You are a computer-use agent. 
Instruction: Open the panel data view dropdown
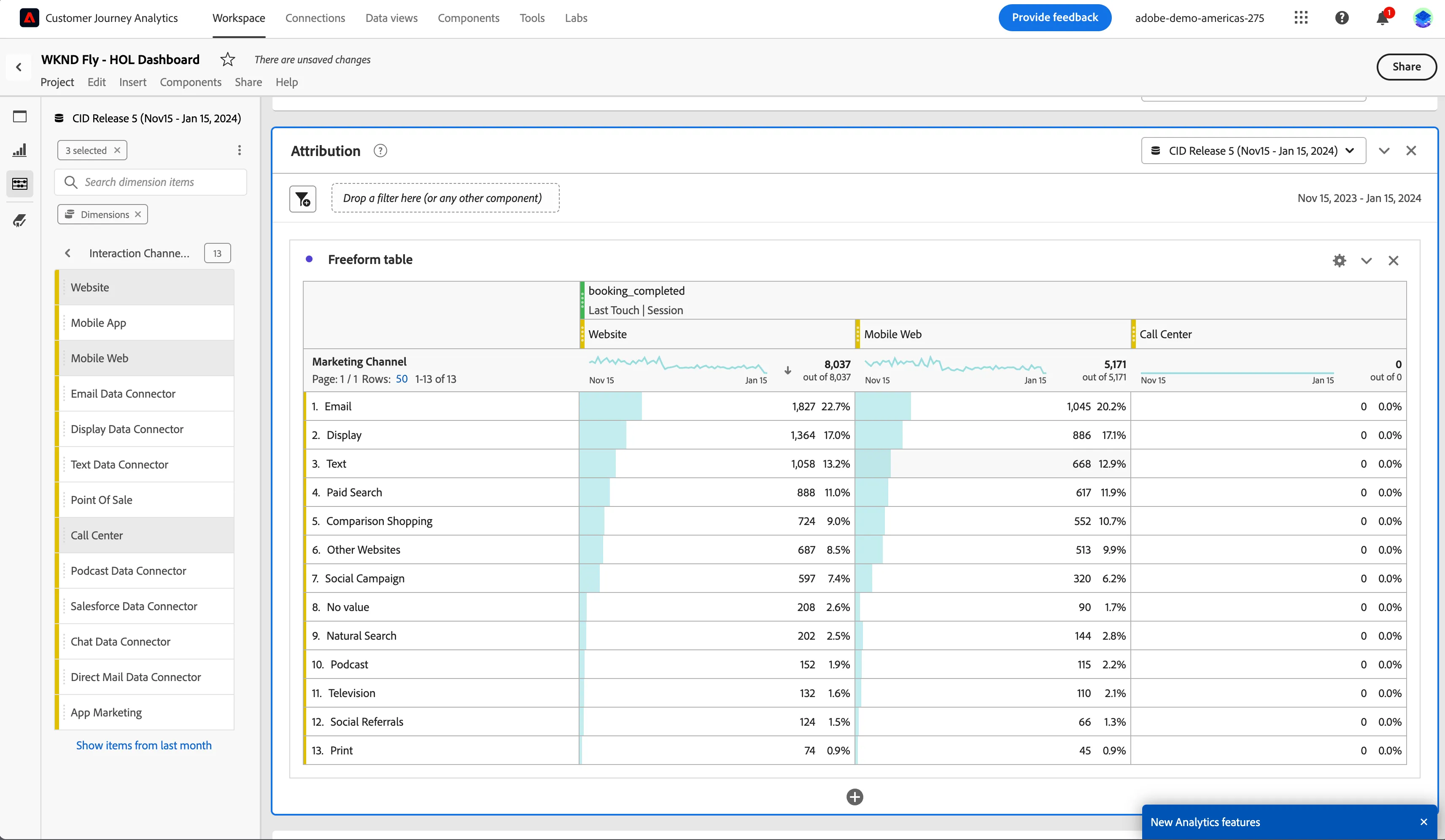point(1253,151)
